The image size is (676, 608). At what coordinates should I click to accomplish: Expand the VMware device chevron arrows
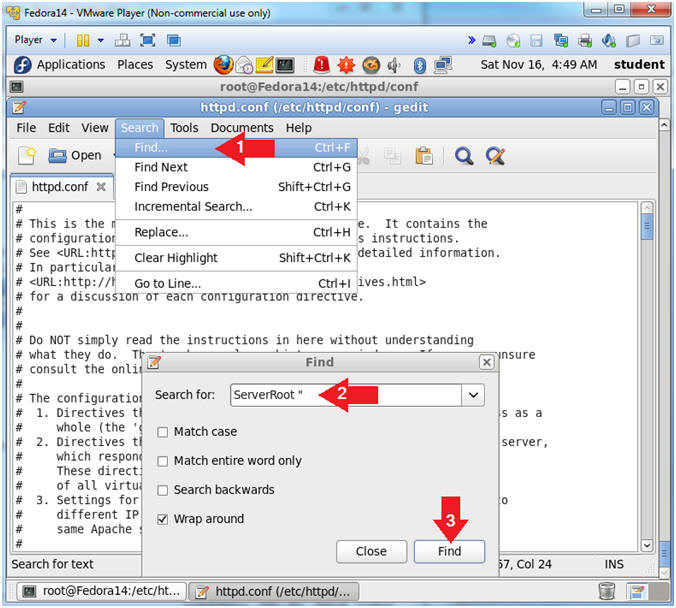472,40
